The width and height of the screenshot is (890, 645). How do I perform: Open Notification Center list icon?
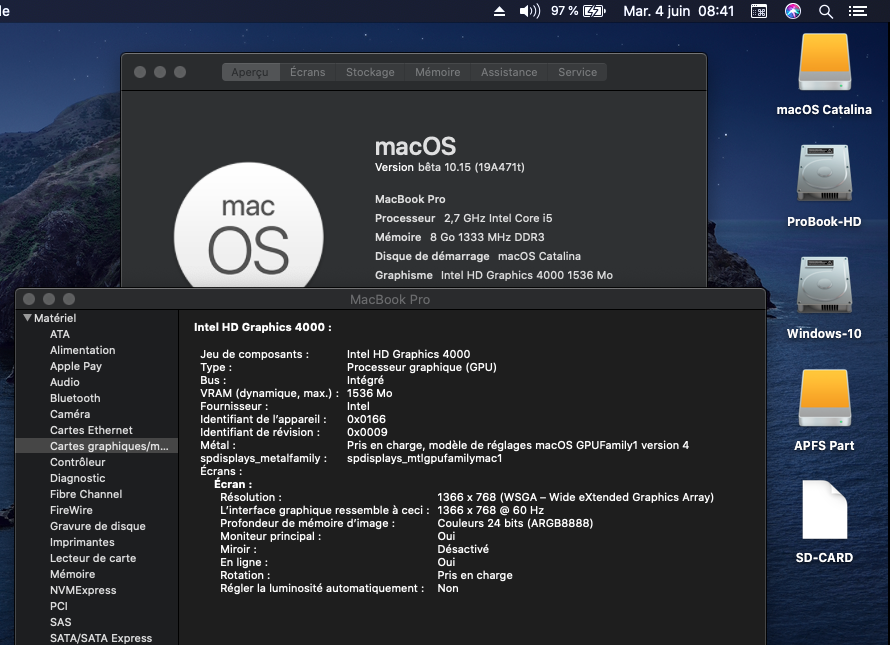[858, 11]
